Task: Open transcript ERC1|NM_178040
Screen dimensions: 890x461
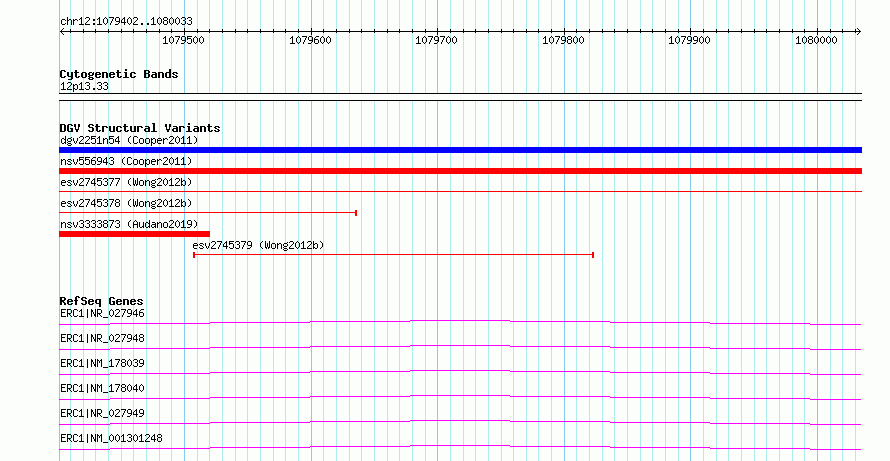Action: tap(102, 388)
